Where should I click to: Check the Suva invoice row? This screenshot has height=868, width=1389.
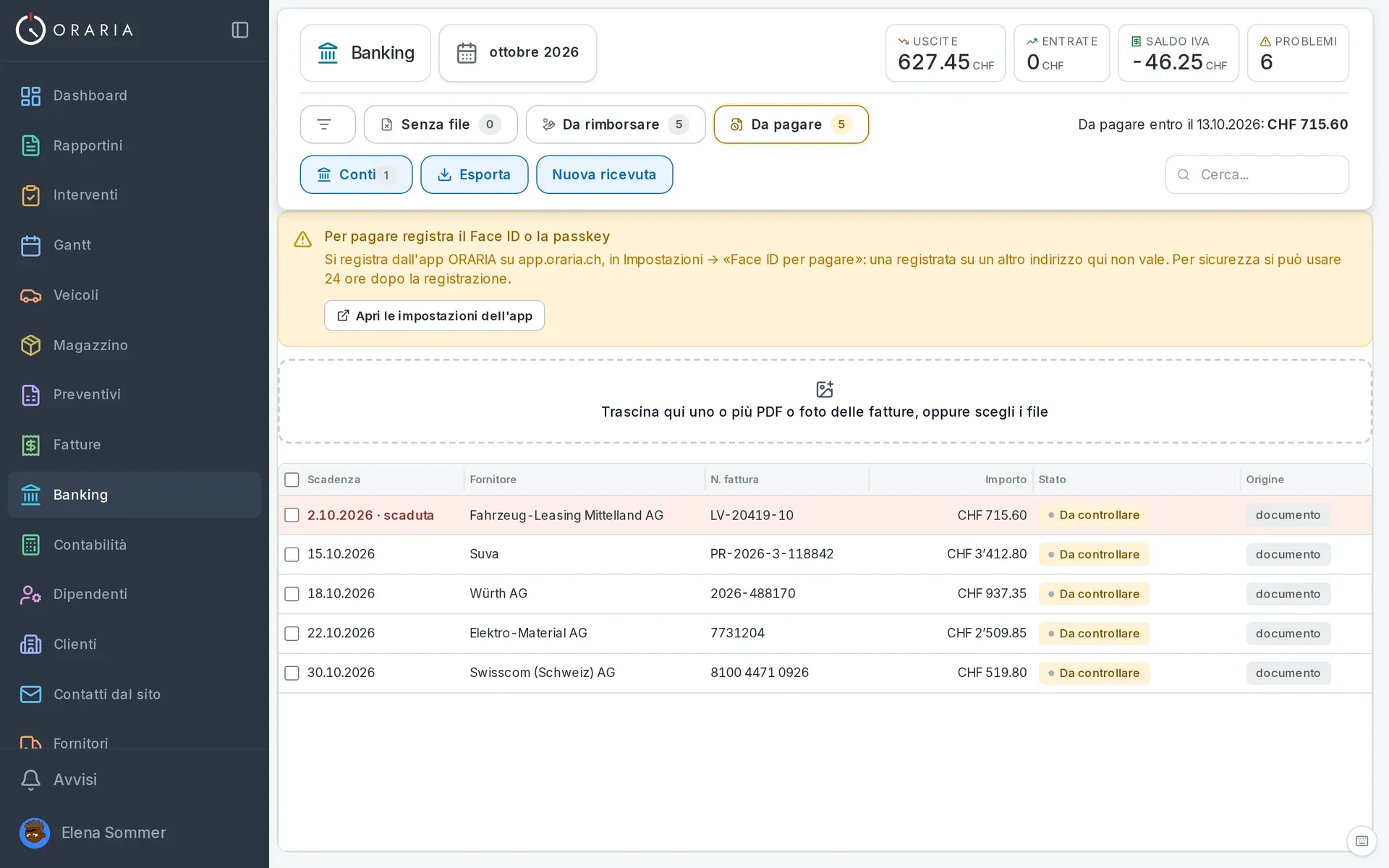click(292, 554)
